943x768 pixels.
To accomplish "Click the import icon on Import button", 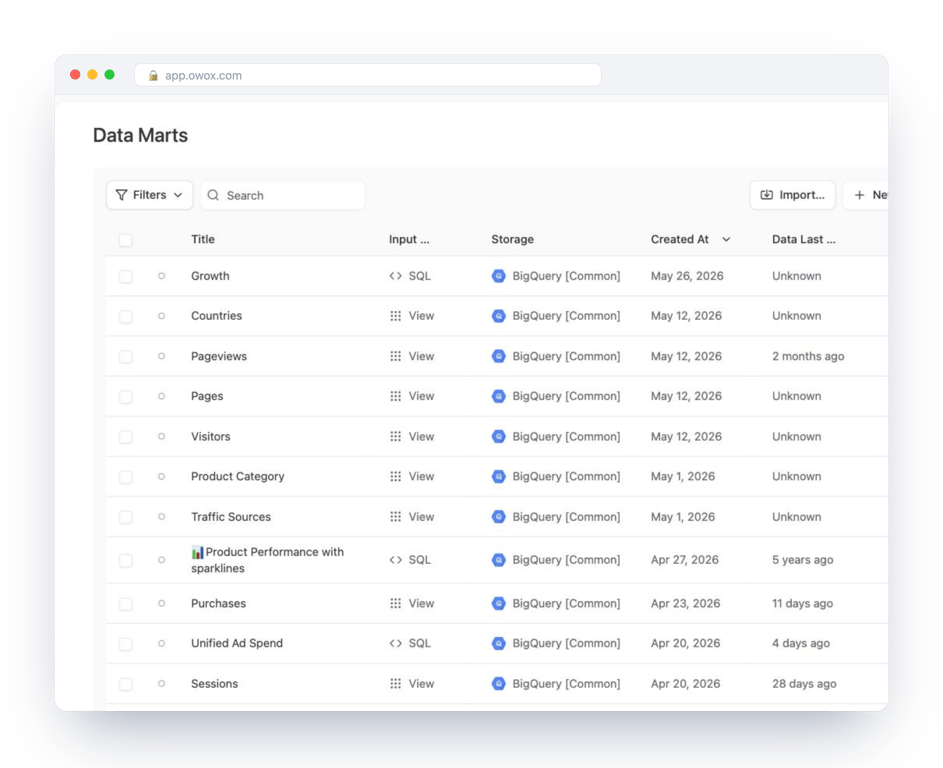I will pyautogui.click(x=767, y=195).
